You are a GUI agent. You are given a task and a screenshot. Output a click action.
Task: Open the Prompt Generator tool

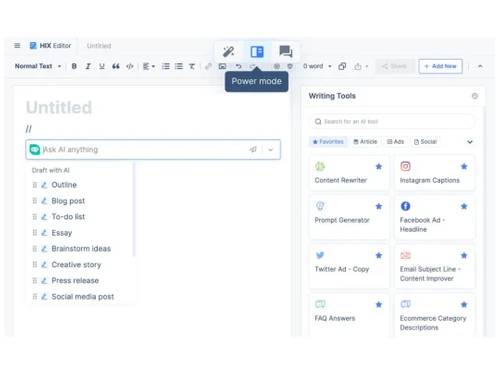(349, 217)
